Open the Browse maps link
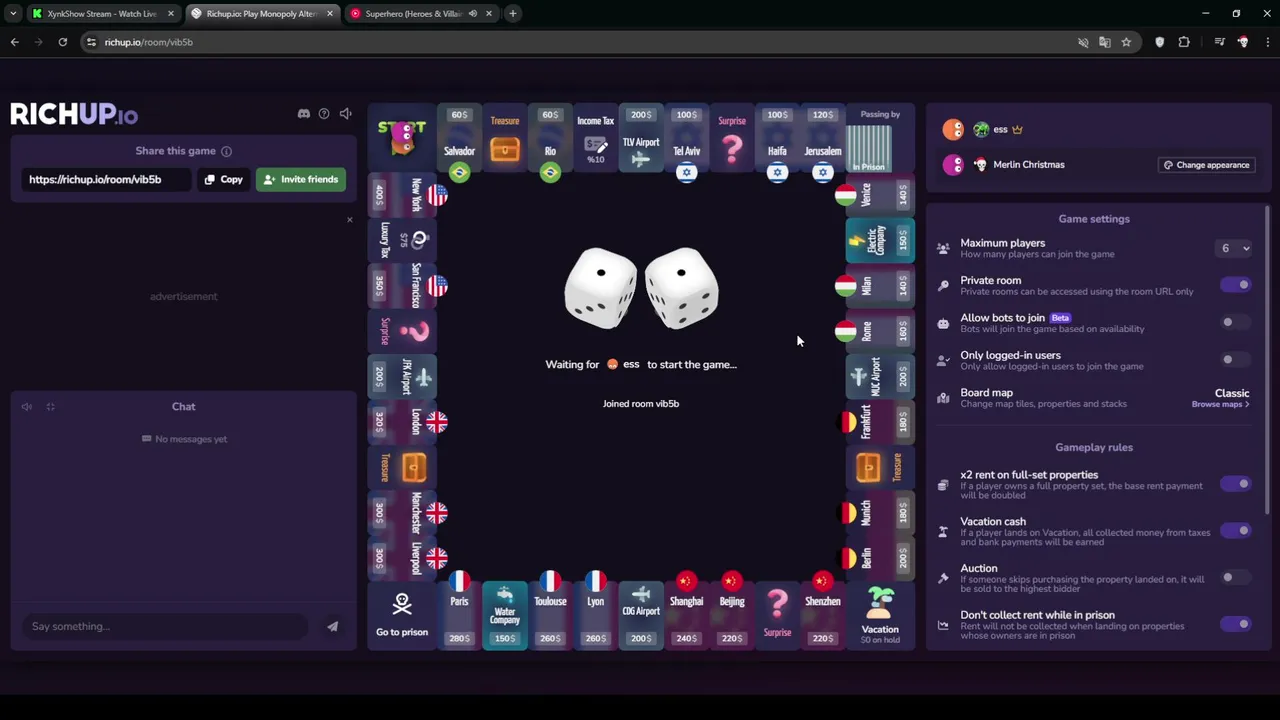Screen dimensions: 1280x720 click(x=1220, y=404)
